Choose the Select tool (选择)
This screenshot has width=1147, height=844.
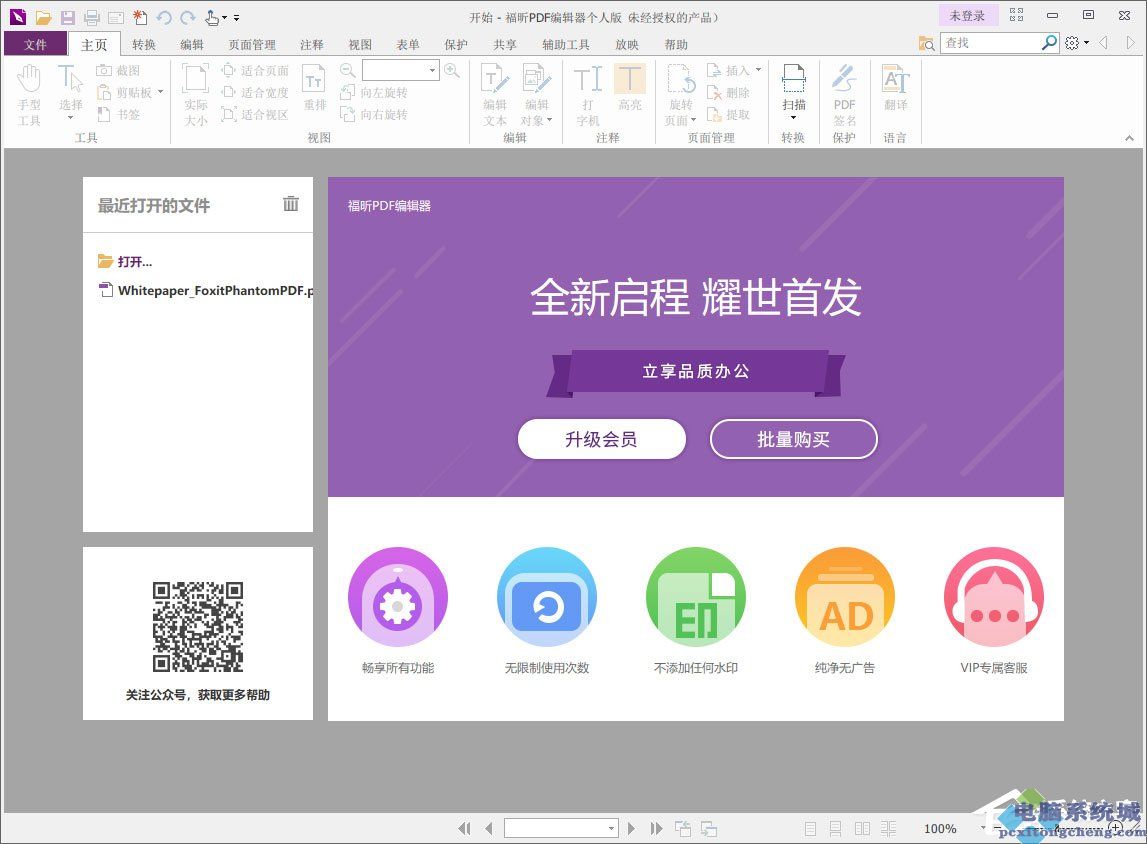pyautogui.click(x=70, y=92)
